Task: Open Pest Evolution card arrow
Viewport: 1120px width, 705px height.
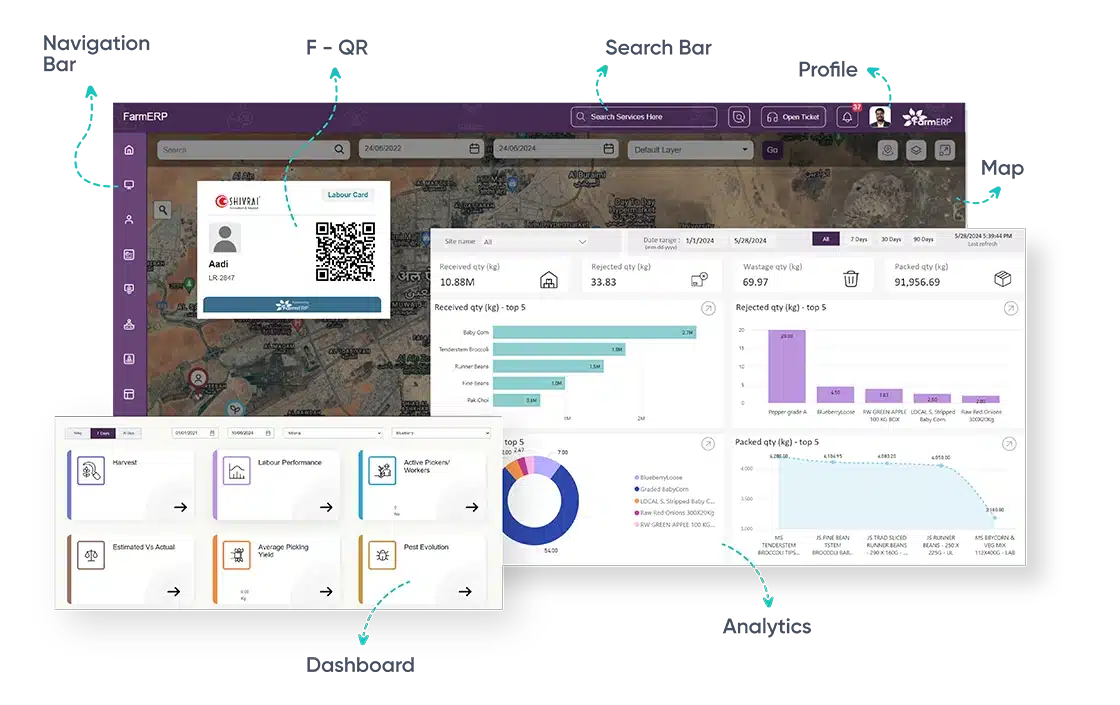Action: tap(465, 591)
